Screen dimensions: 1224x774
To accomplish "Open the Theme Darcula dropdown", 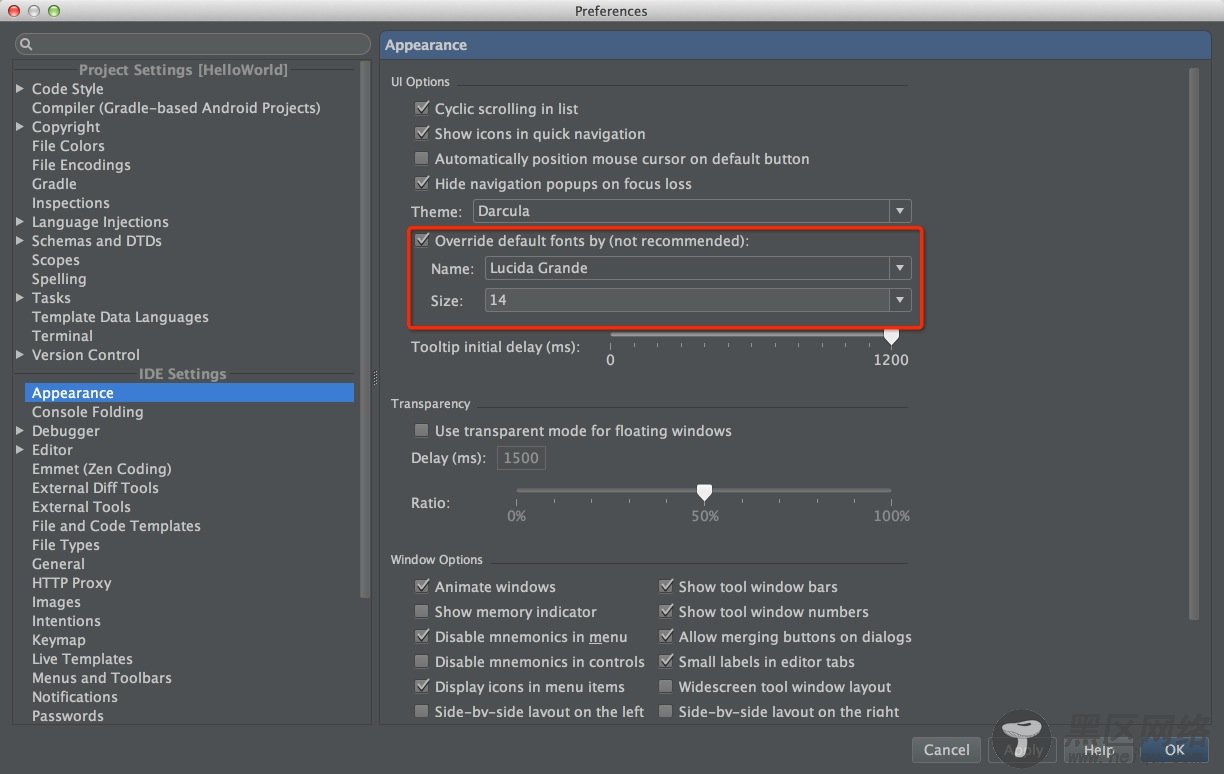I will click(692, 211).
